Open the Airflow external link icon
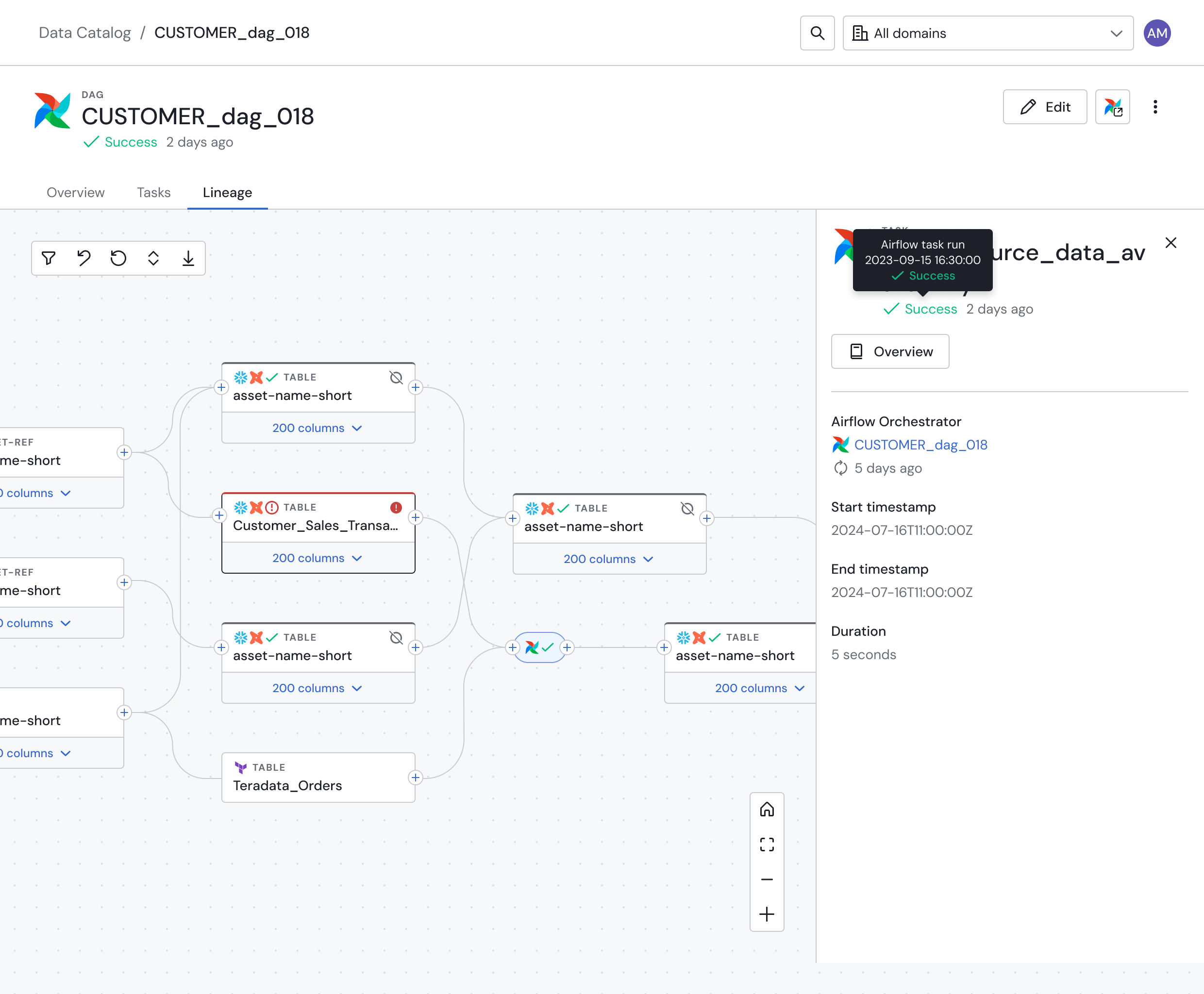 point(1112,106)
